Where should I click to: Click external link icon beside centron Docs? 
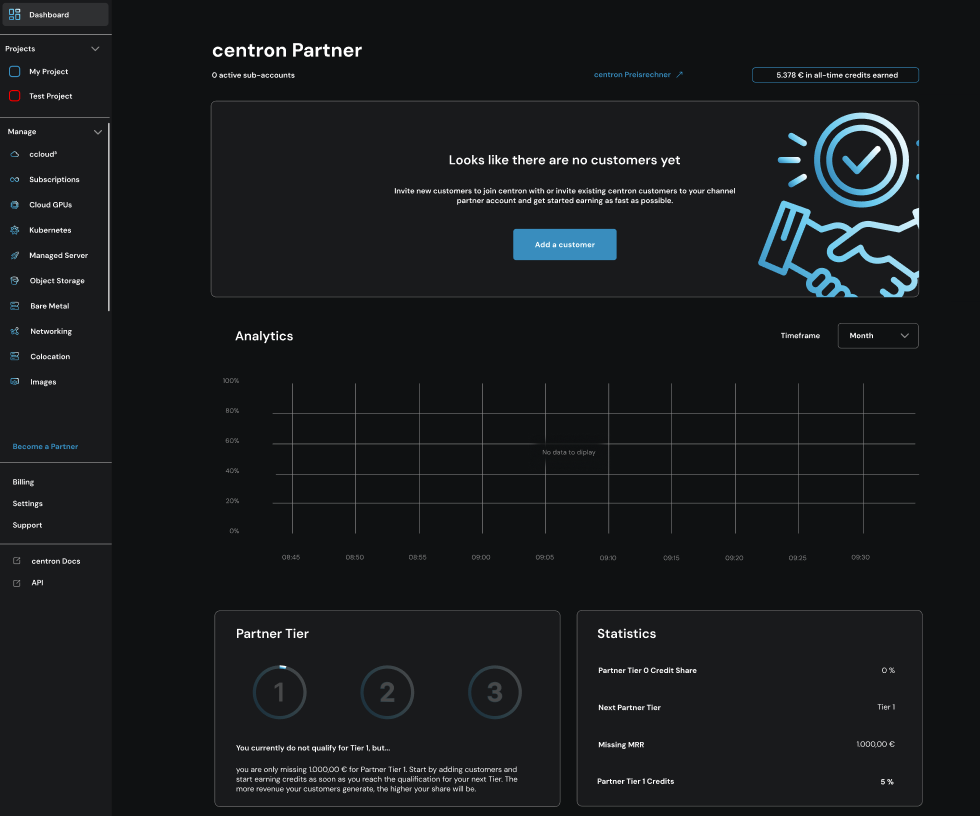point(17,561)
